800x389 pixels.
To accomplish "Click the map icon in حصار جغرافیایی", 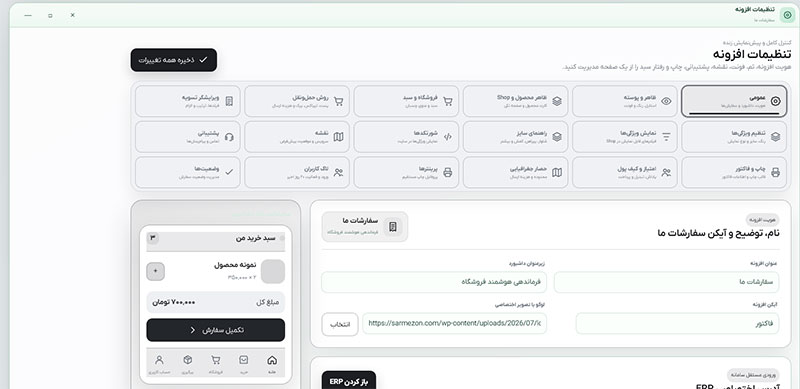I will (x=557, y=173).
